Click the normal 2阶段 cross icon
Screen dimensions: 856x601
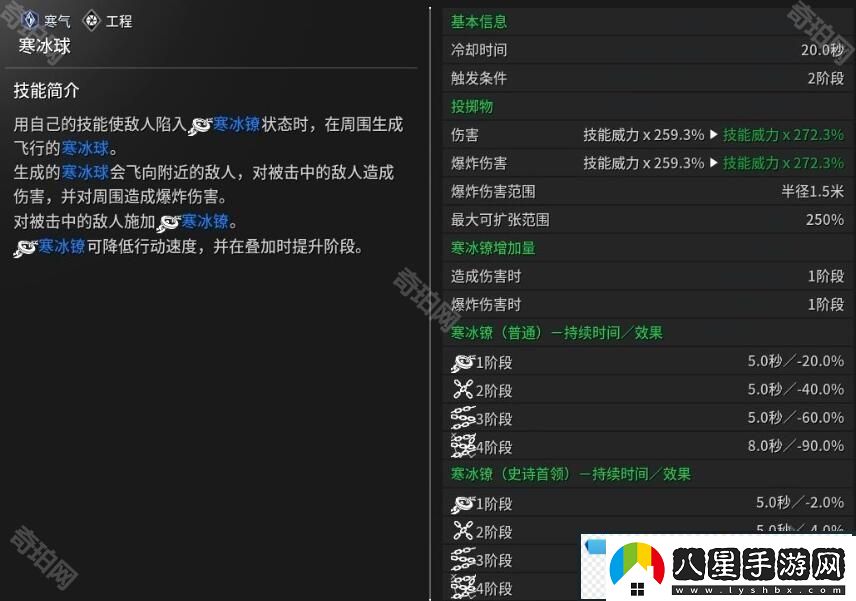(x=463, y=390)
